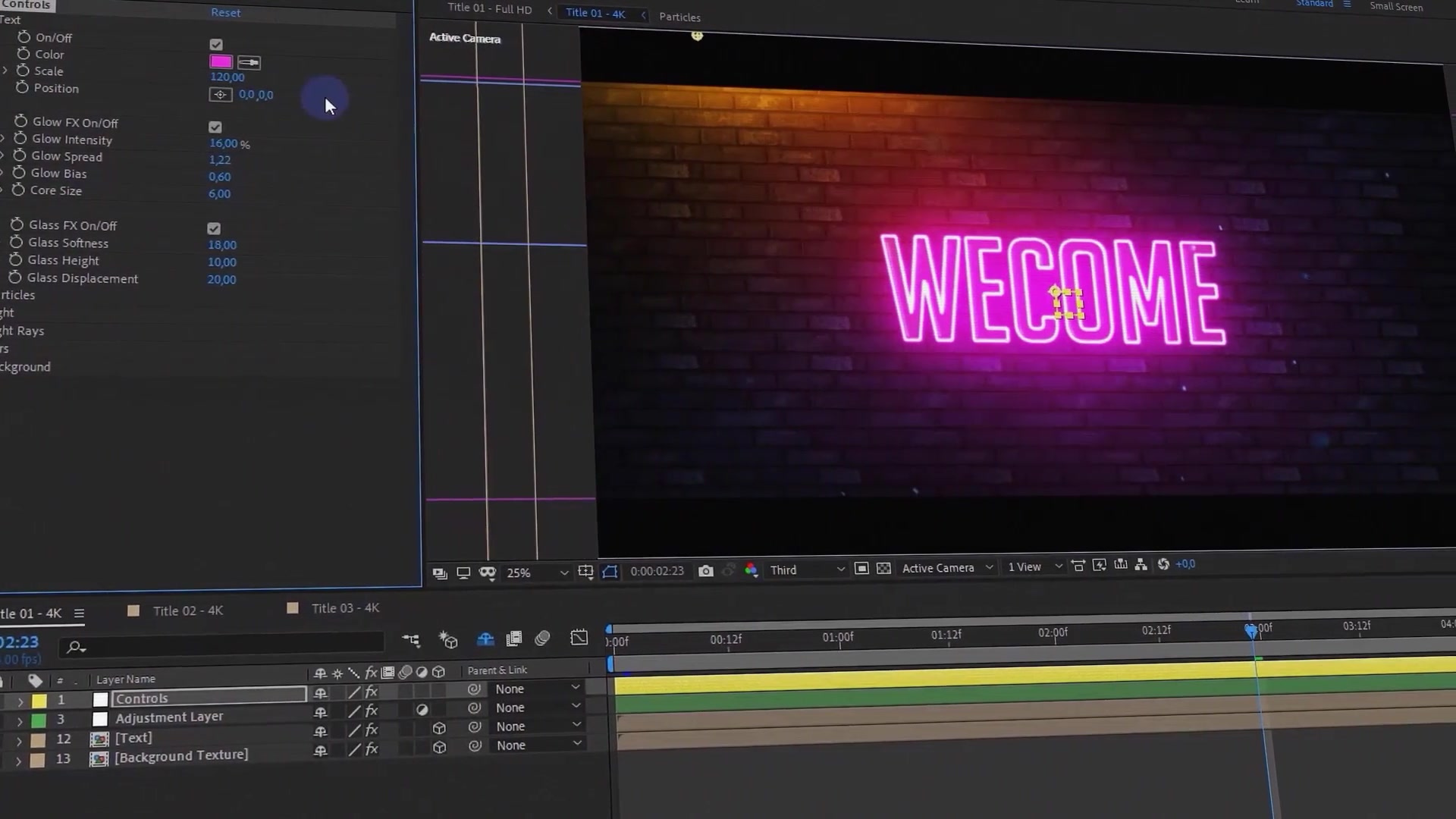Click the current time indicator playhead

[x=1250, y=630]
